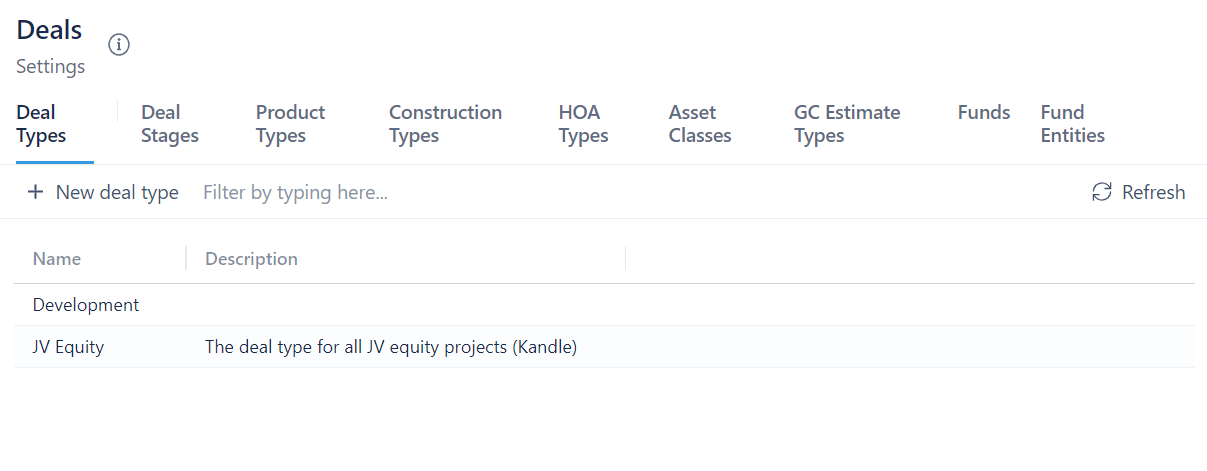Sort by the Name column header

pyautogui.click(x=57, y=259)
